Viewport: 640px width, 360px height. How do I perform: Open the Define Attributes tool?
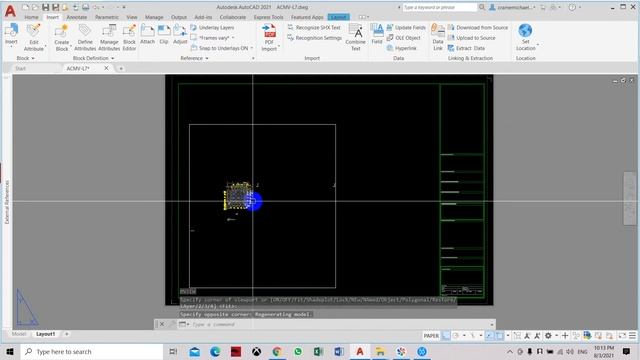85,38
